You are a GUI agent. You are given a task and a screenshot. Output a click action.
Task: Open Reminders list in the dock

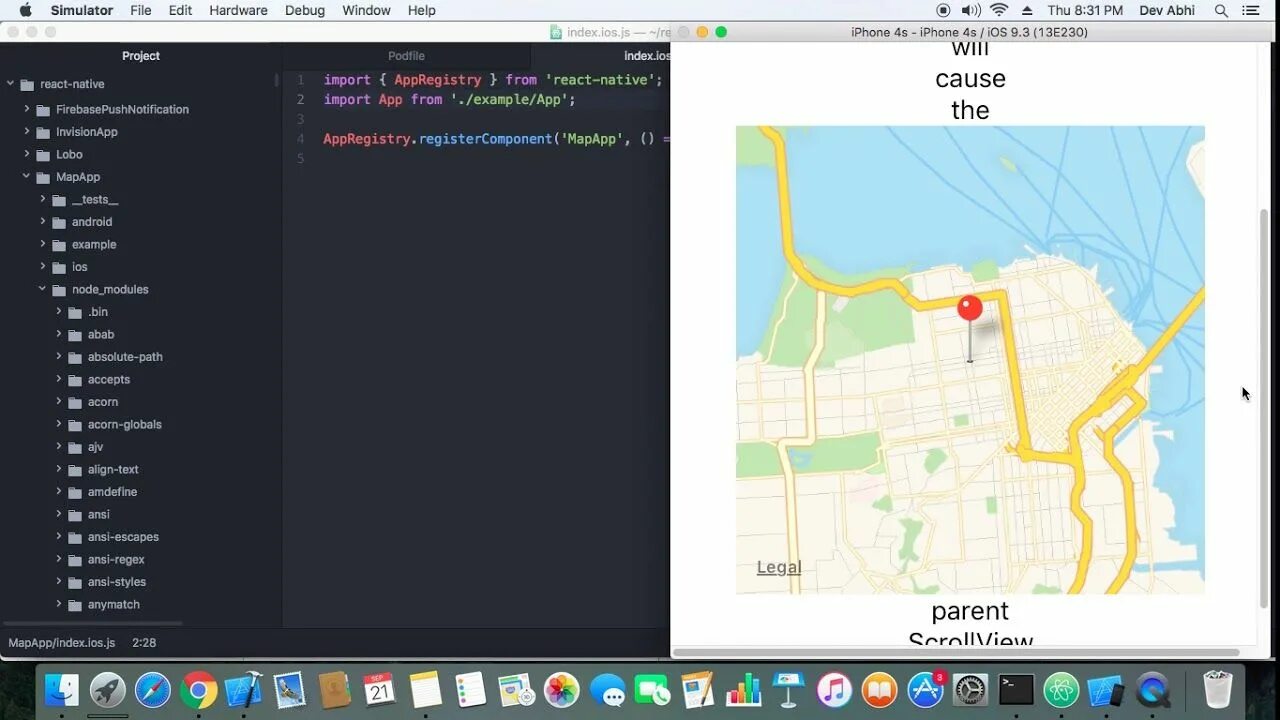click(470, 690)
